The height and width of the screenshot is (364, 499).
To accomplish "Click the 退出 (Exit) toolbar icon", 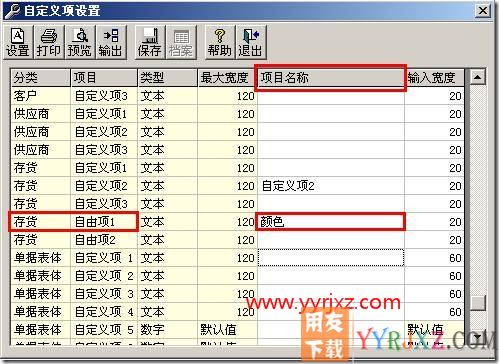I will [x=250, y=43].
